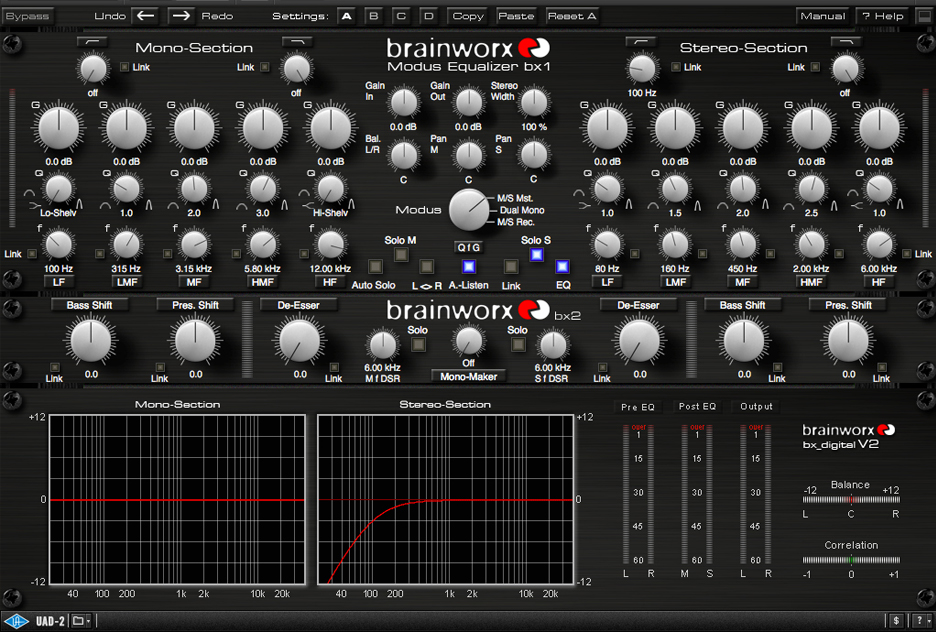Screen dimensions: 936x632
Task: Click the Pan M knob
Action: 469,155
